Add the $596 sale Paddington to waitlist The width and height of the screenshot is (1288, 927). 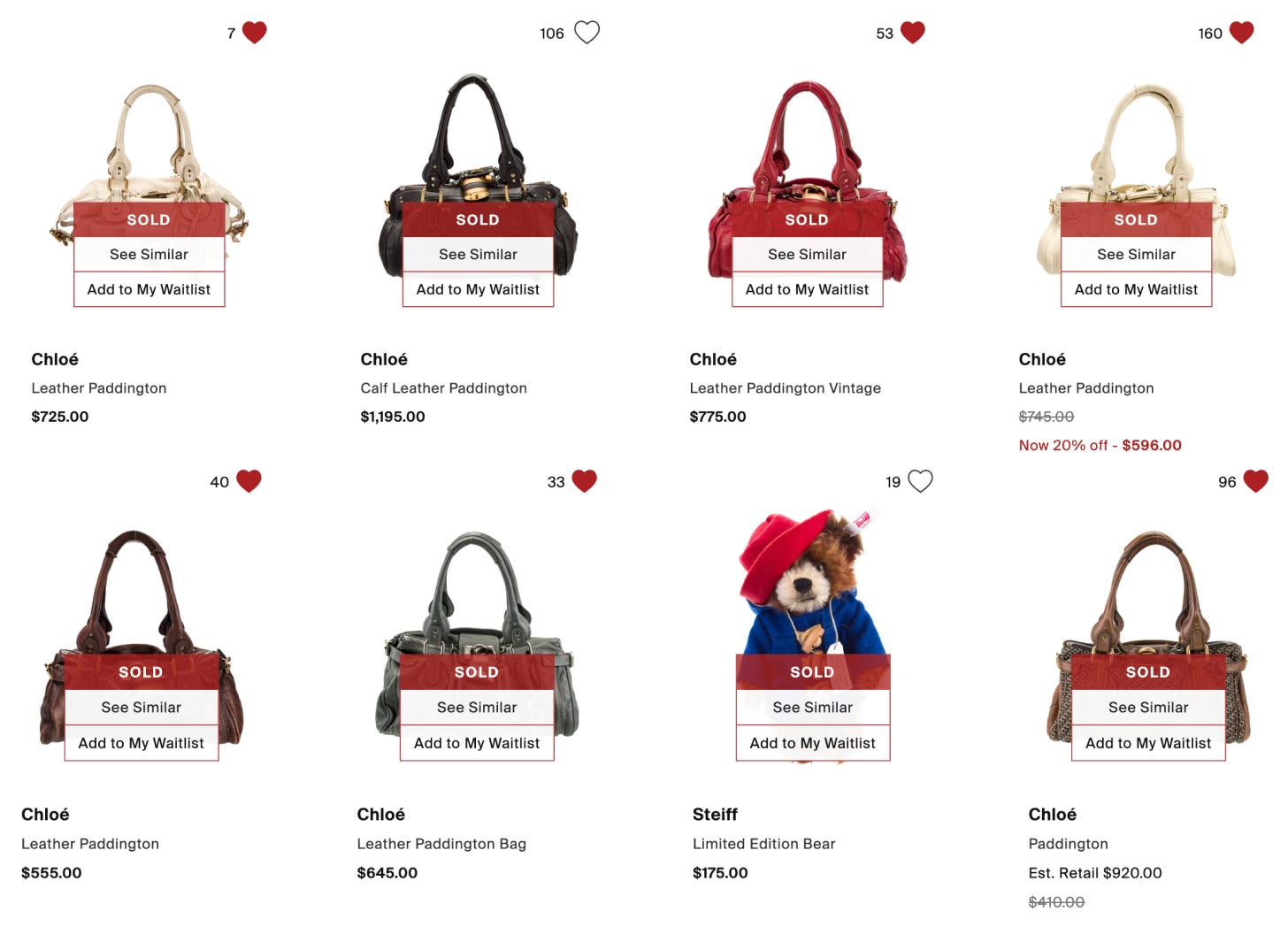coord(1136,289)
